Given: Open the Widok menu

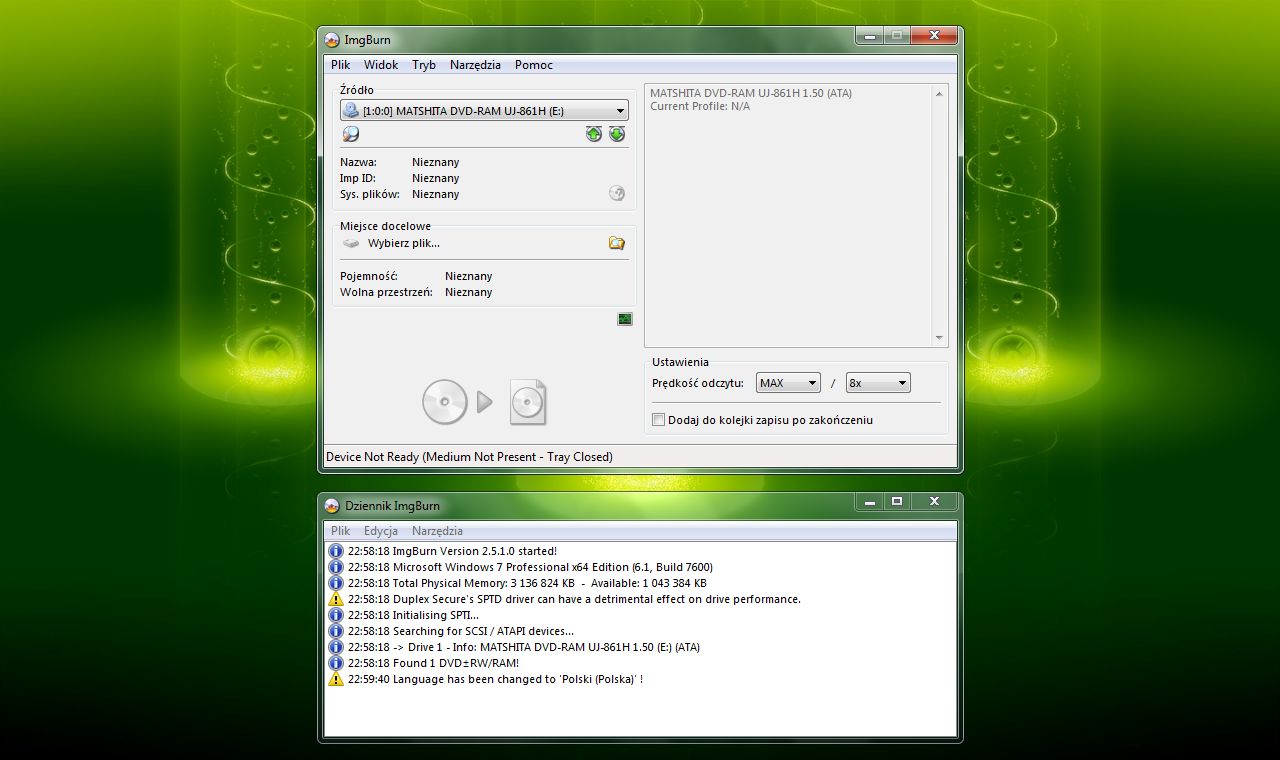Looking at the screenshot, I should 381,65.
